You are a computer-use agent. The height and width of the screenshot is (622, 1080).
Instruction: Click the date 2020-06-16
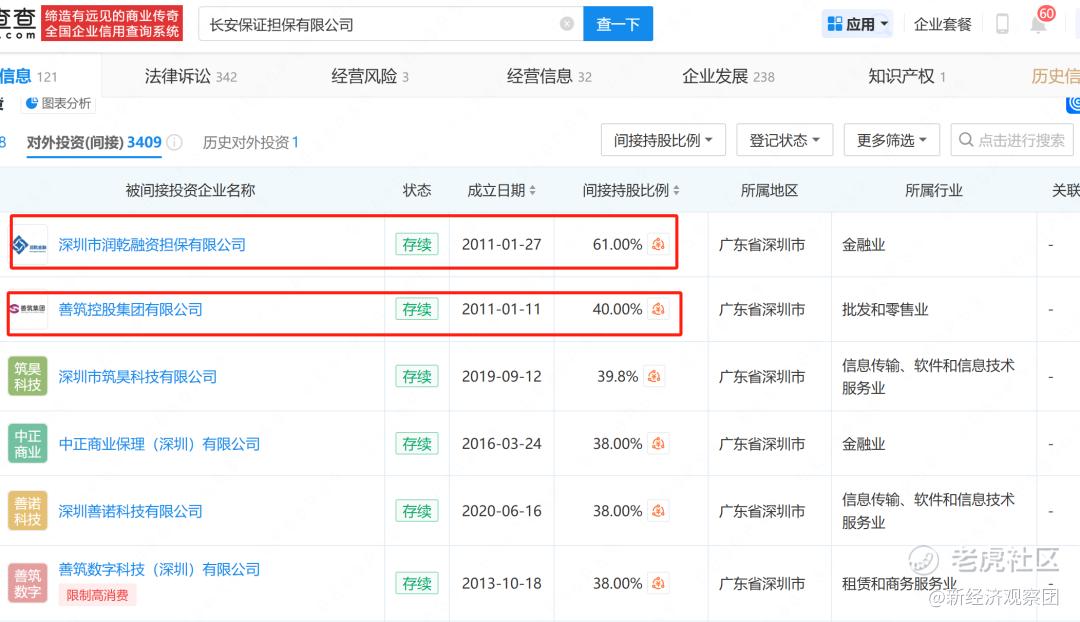click(501, 511)
